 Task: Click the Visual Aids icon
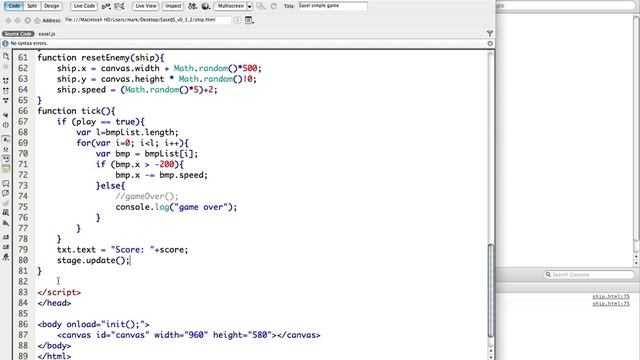[260, 6]
